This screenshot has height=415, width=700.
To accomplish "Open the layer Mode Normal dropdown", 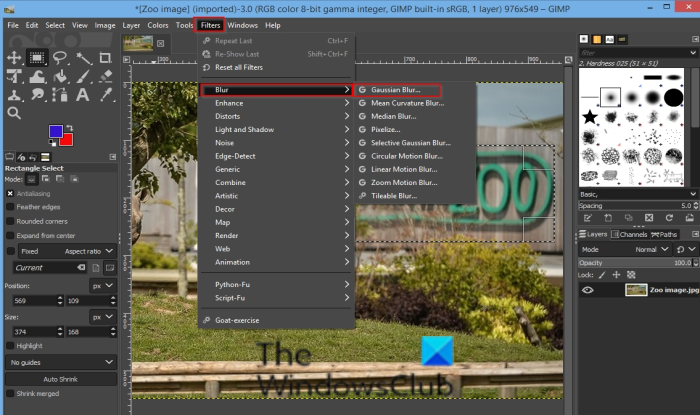I will [625, 249].
